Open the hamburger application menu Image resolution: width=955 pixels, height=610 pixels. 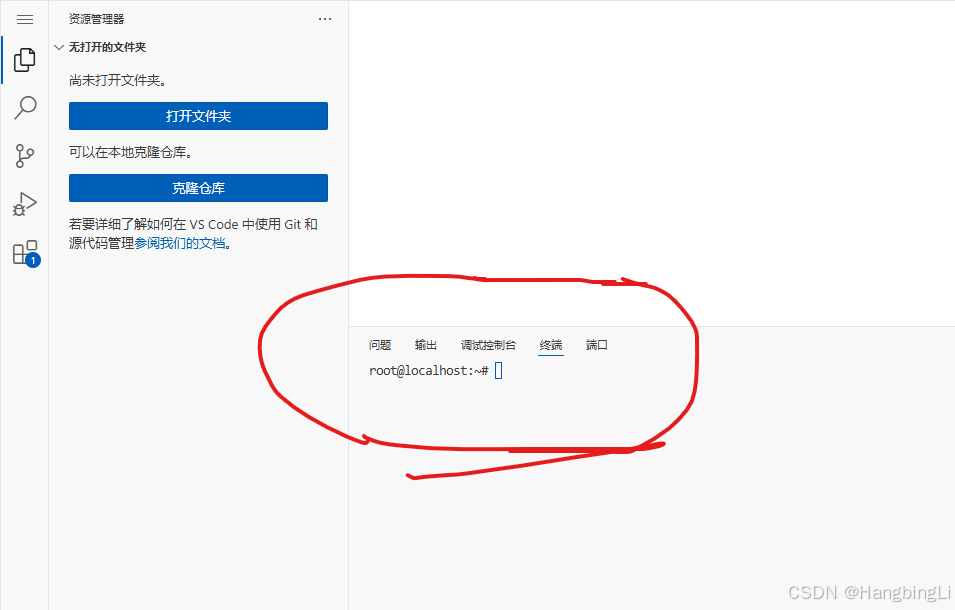(x=25, y=19)
